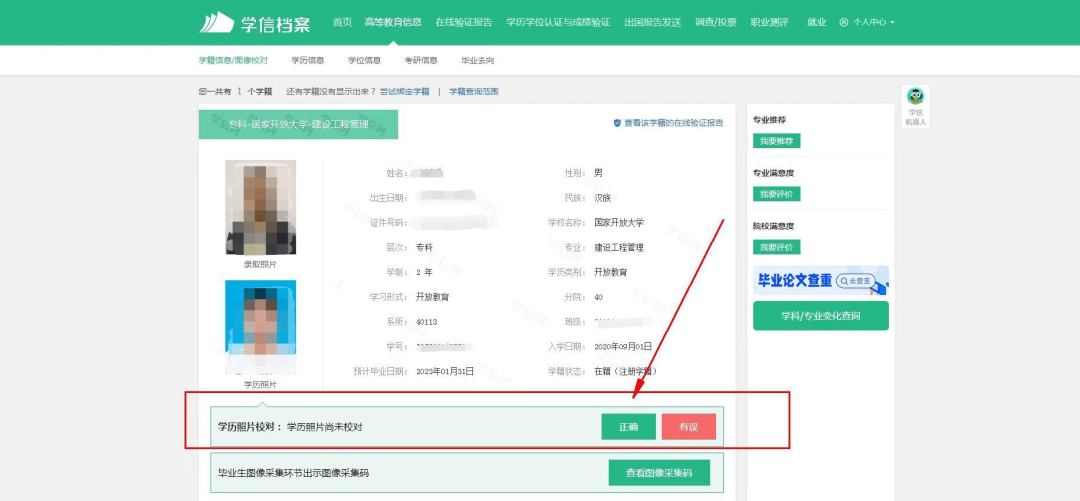Viewport: 1080px width, 501px height.
Task: Open 查看该学籍的在线验证报告 link
Action: coord(674,123)
